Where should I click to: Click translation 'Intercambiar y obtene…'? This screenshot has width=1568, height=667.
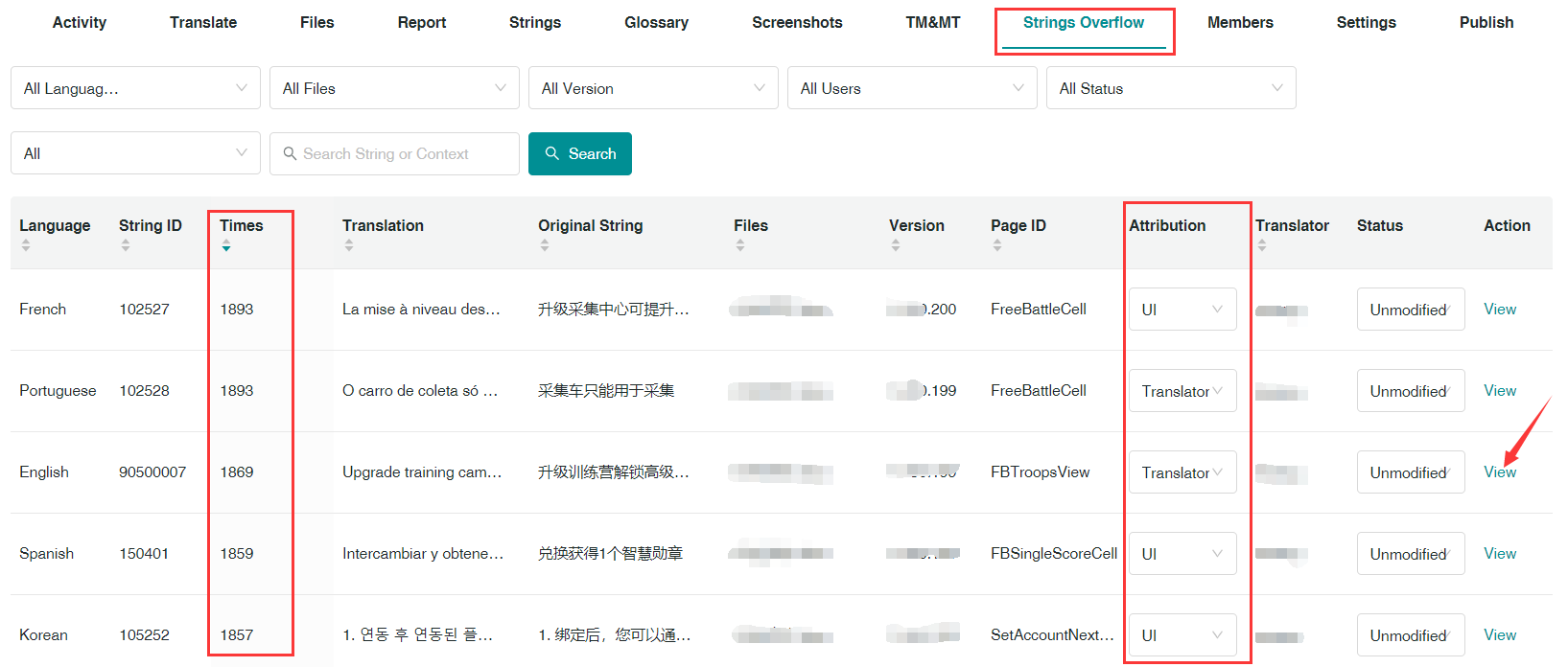(x=423, y=553)
